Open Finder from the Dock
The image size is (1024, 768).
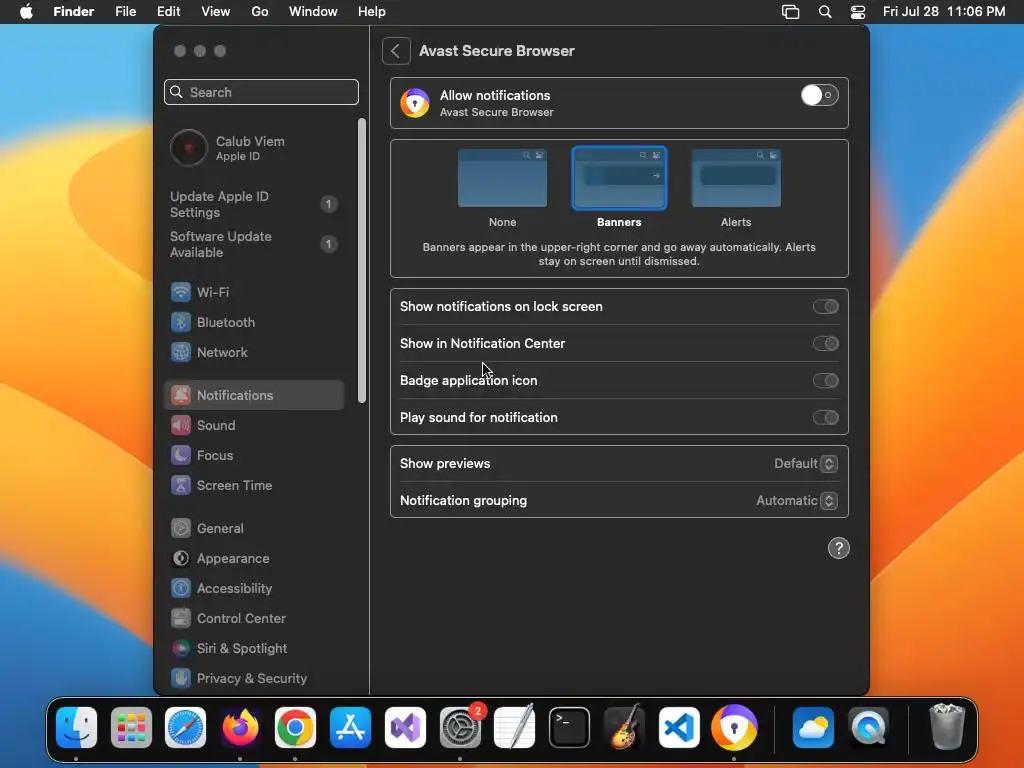click(x=76, y=728)
